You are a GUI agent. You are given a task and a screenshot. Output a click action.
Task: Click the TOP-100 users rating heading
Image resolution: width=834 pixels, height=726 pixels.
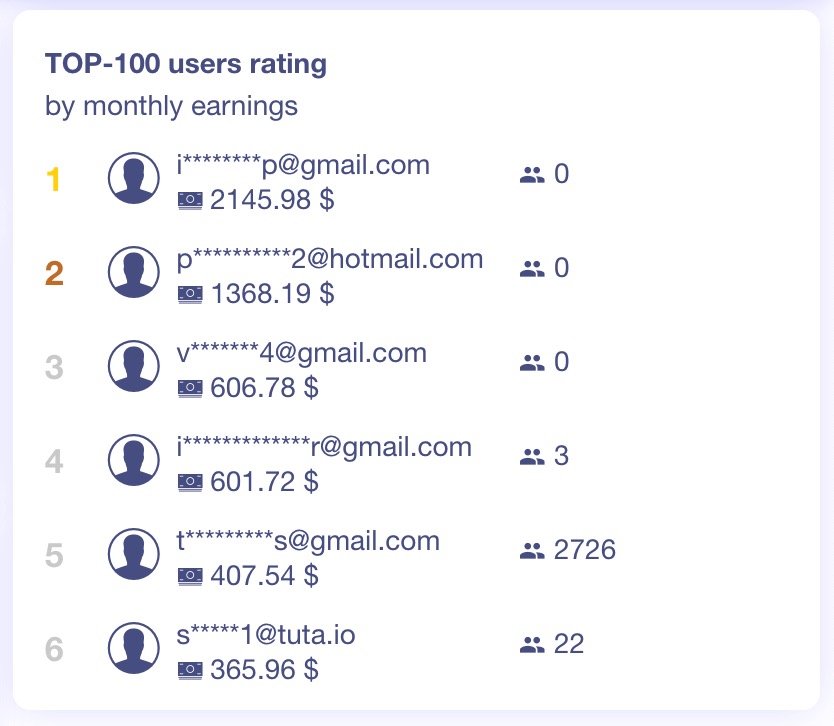point(186,65)
